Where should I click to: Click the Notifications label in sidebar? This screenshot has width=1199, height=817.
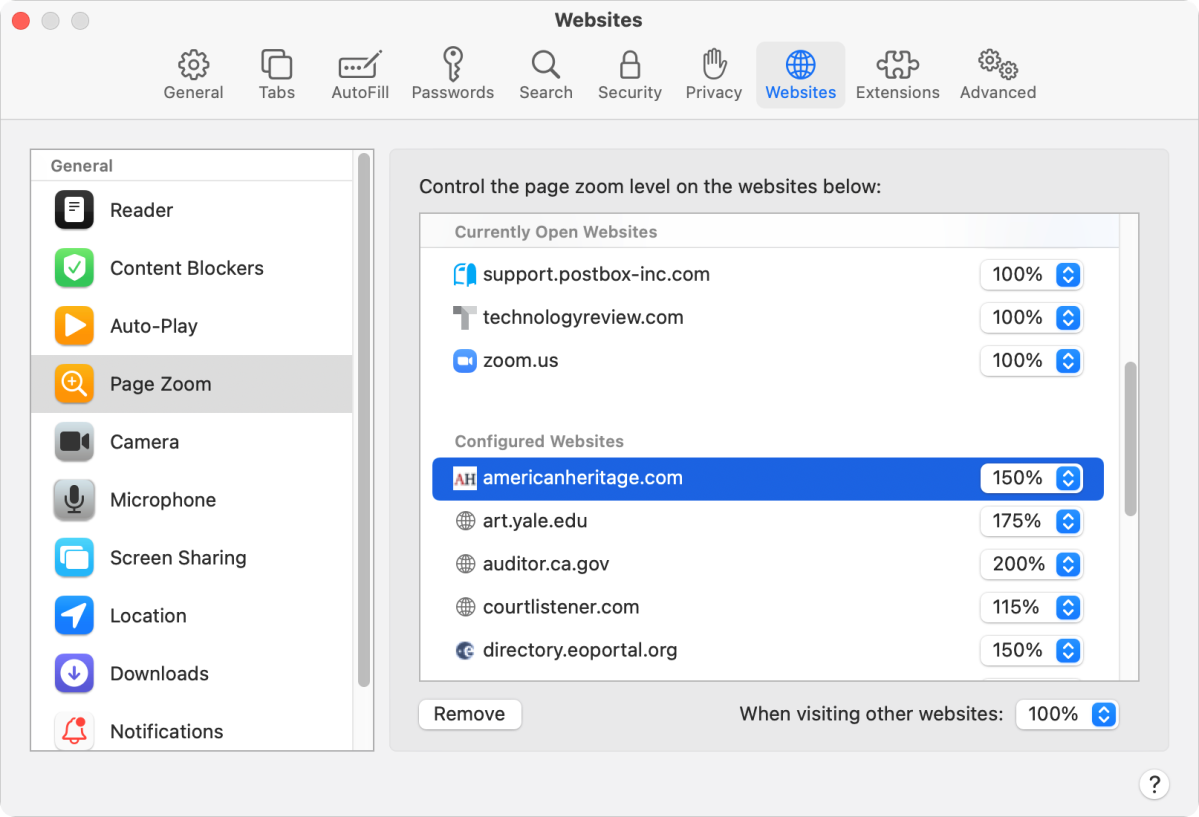pos(167,731)
